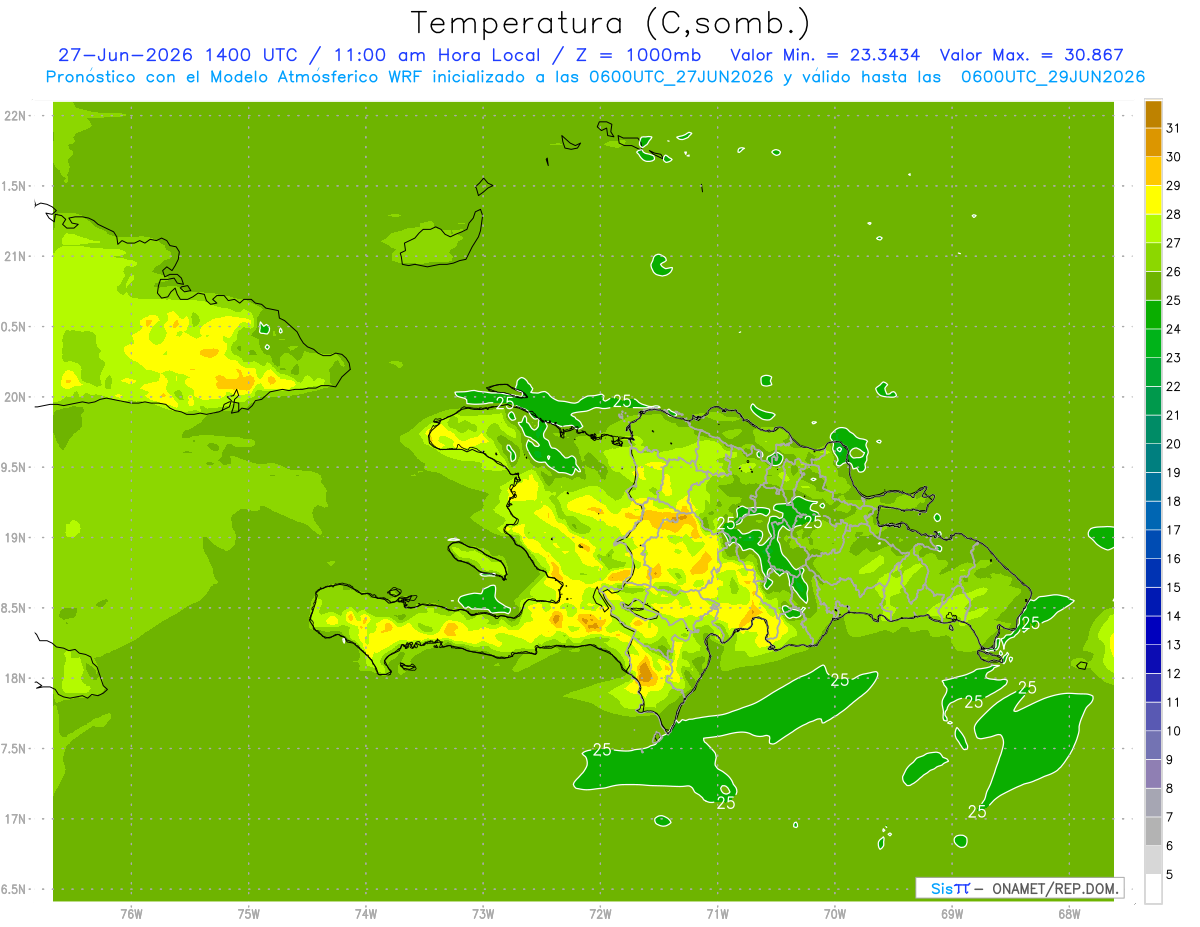1200x927 pixels.
Task: Select 'Valor Max. = 30.867' text
Action: [1032, 55]
